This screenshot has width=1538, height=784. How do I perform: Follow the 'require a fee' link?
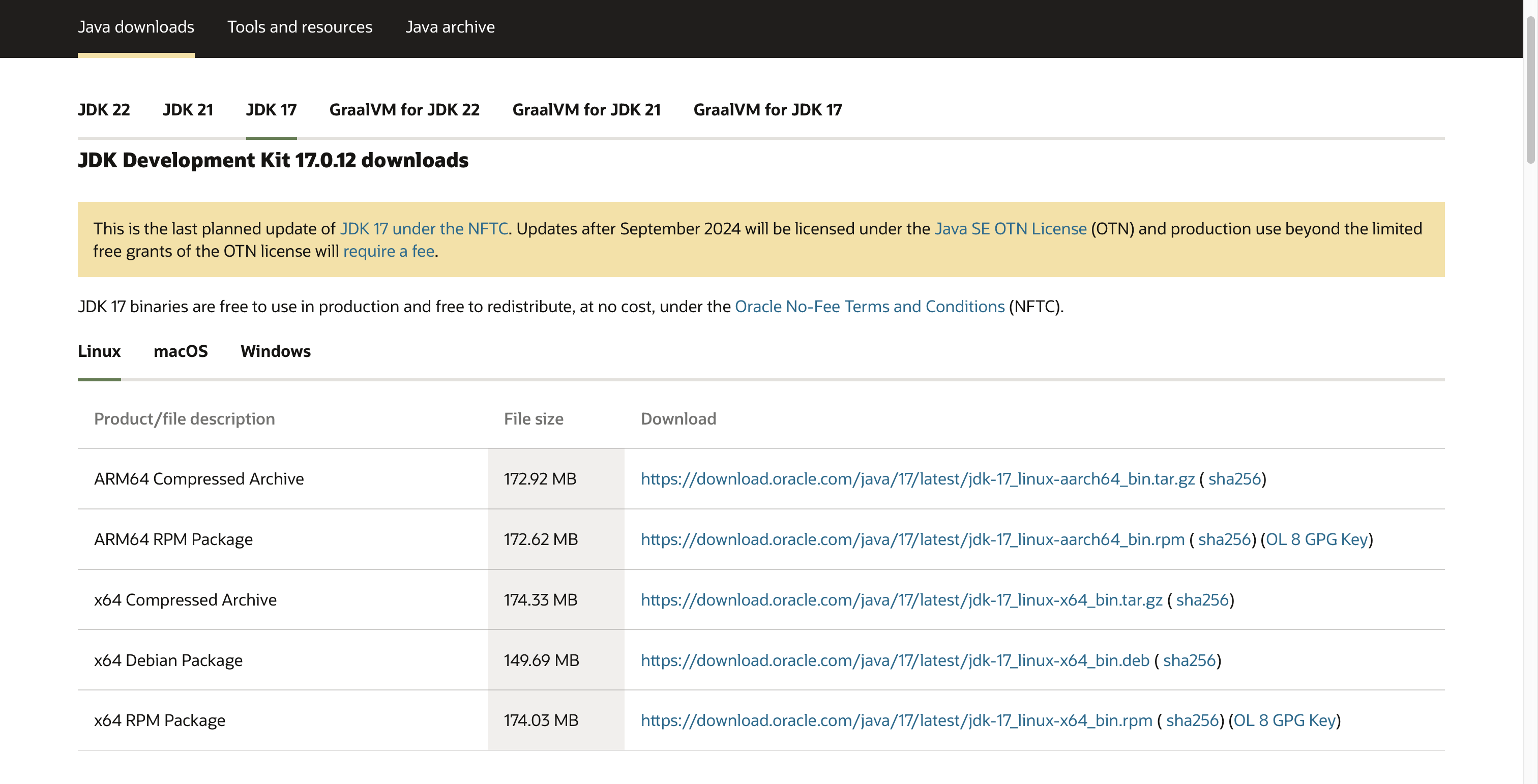(389, 251)
